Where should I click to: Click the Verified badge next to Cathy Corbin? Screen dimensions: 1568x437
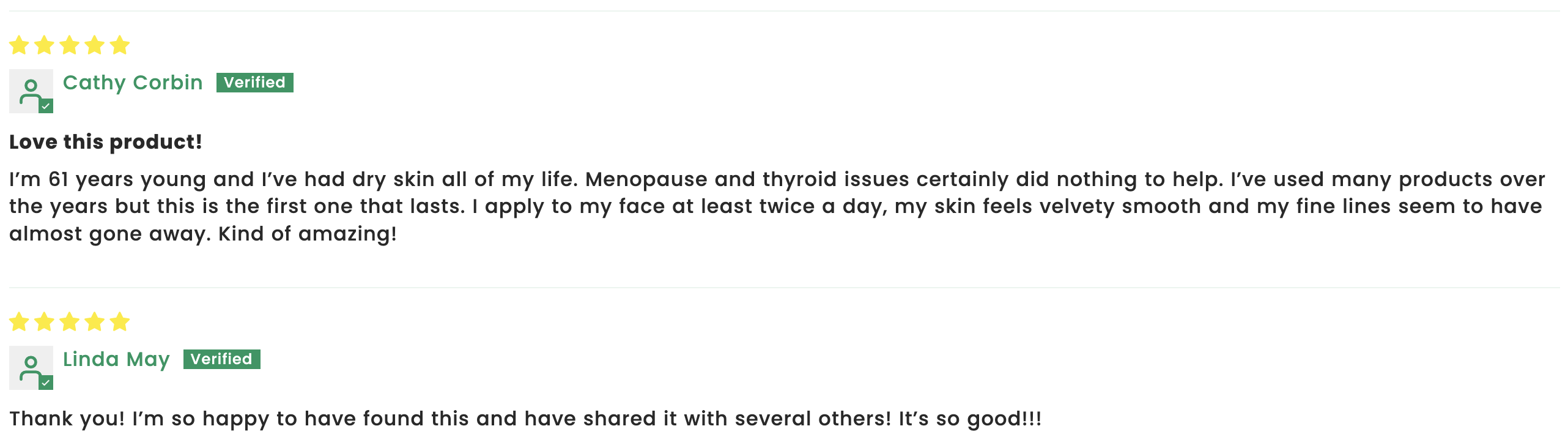(255, 83)
